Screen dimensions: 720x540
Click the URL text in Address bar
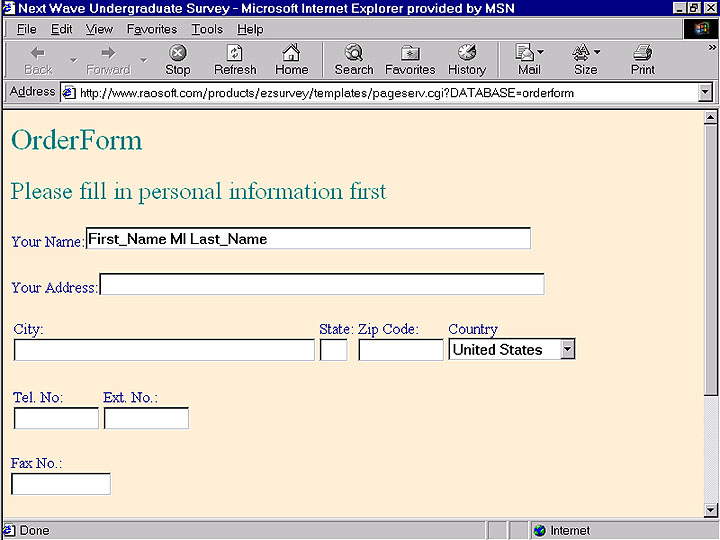(326, 93)
